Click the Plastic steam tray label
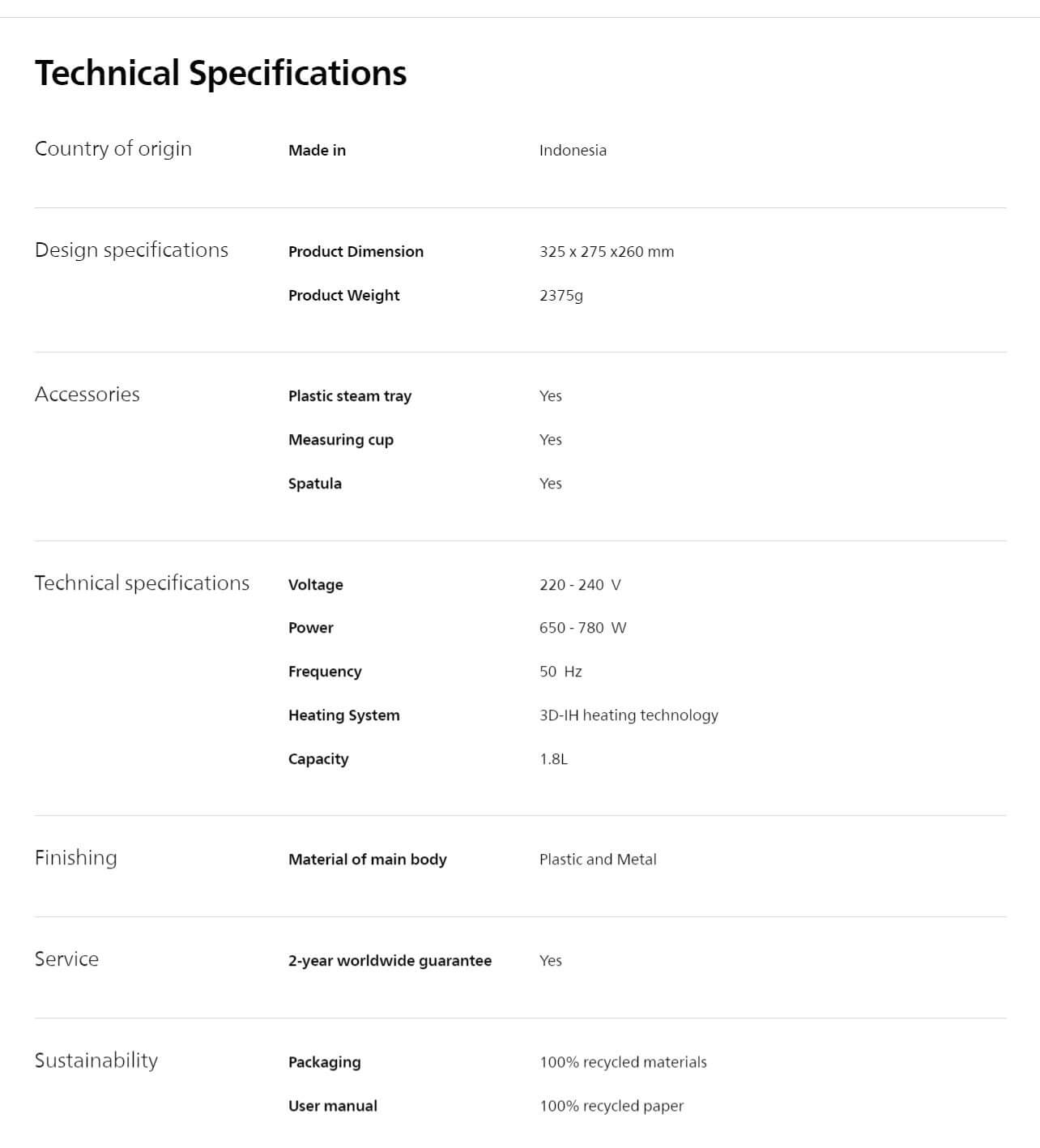Viewport: 1040px width, 1148px height. tap(350, 396)
